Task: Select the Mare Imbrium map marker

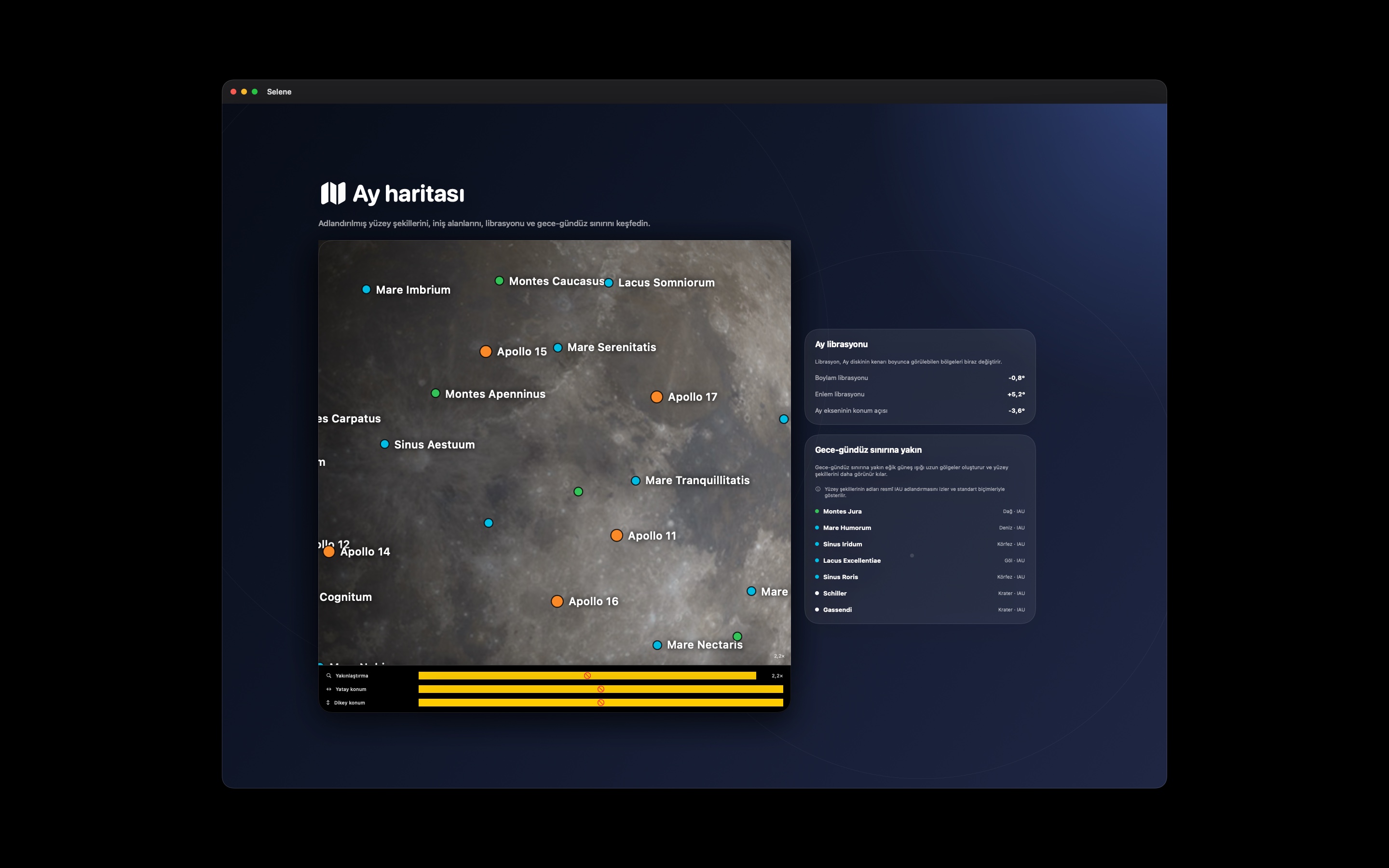Action: [366, 289]
